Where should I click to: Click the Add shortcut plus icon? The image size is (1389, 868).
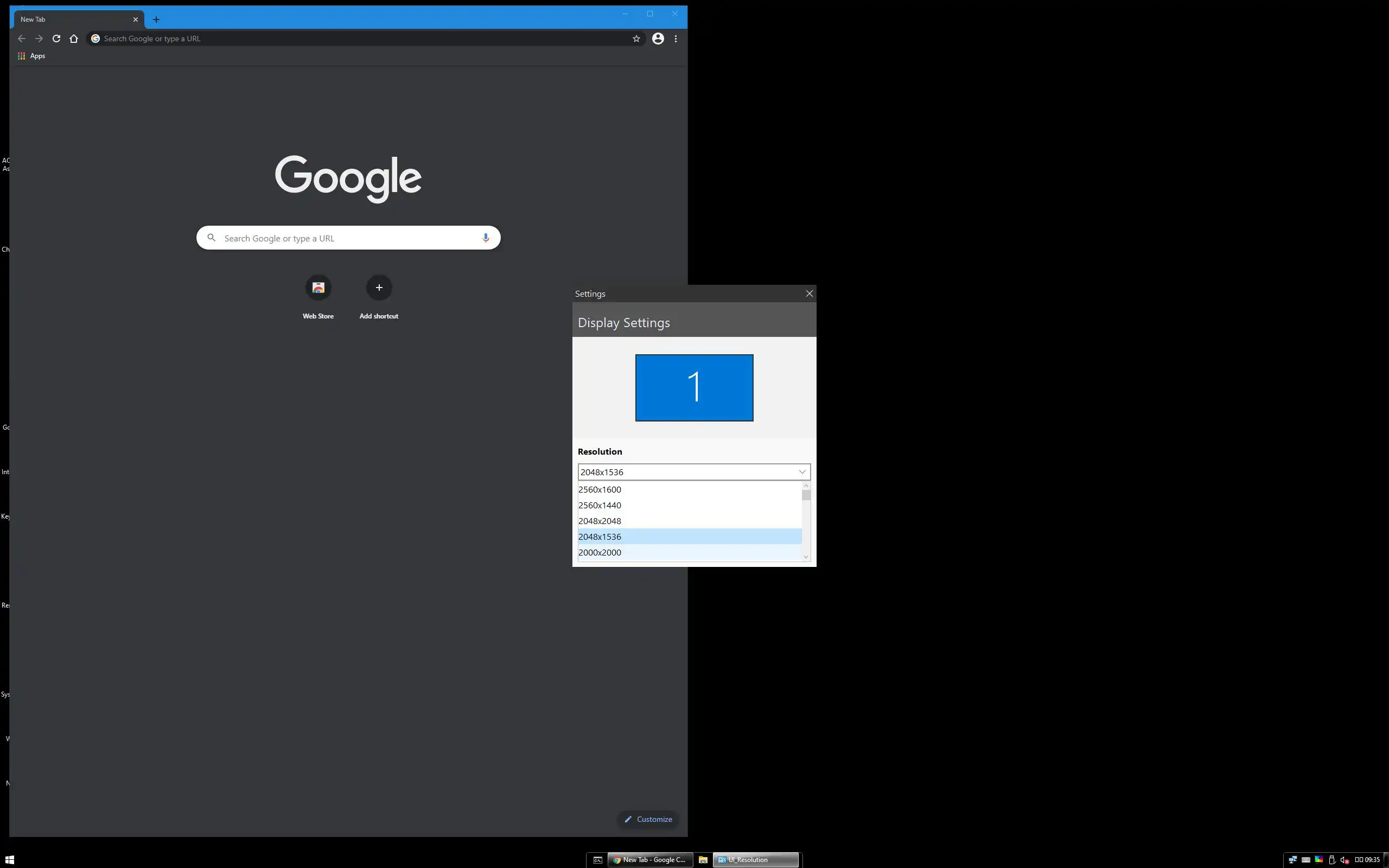(379, 288)
